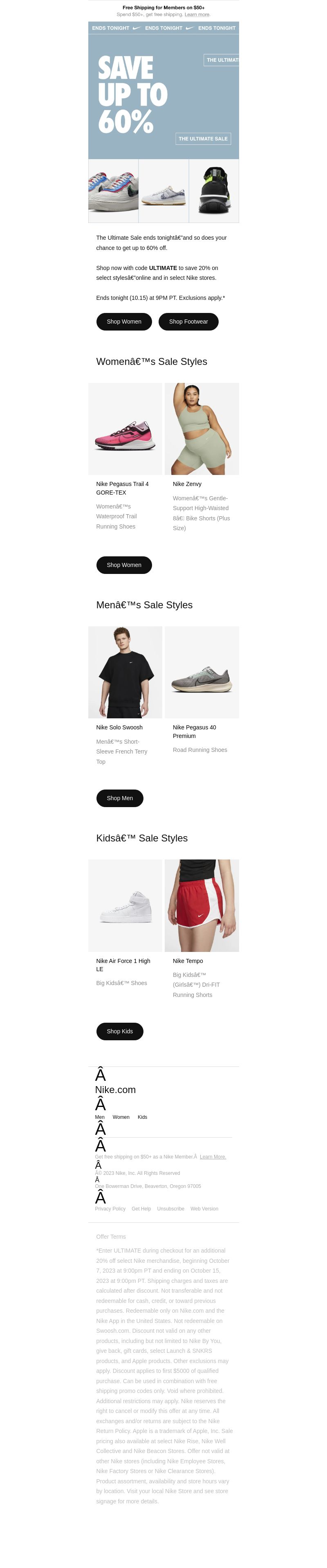327x1568 pixels.
Task: Click the Nike Pegasus Trail 4 GORE-TEX title
Action: tap(122, 488)
